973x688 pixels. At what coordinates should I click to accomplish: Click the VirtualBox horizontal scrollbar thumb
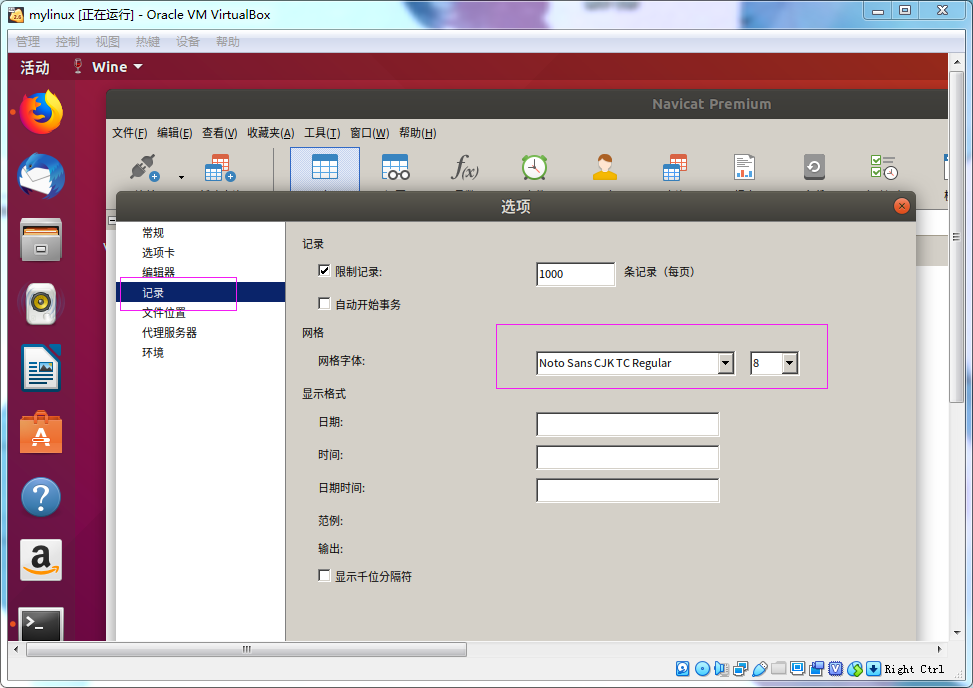point(246,649)
